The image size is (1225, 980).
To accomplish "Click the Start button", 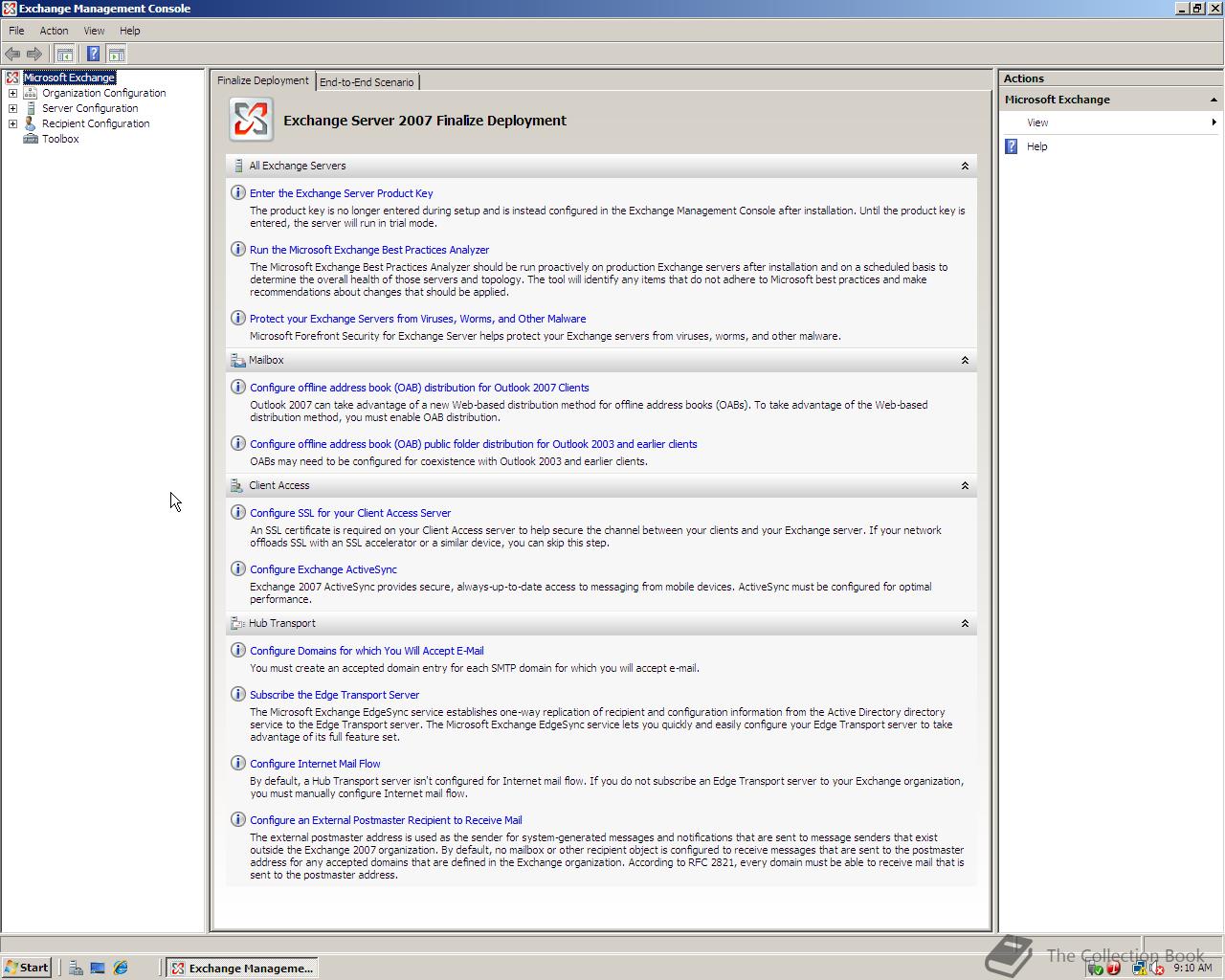I will point(27,968).
